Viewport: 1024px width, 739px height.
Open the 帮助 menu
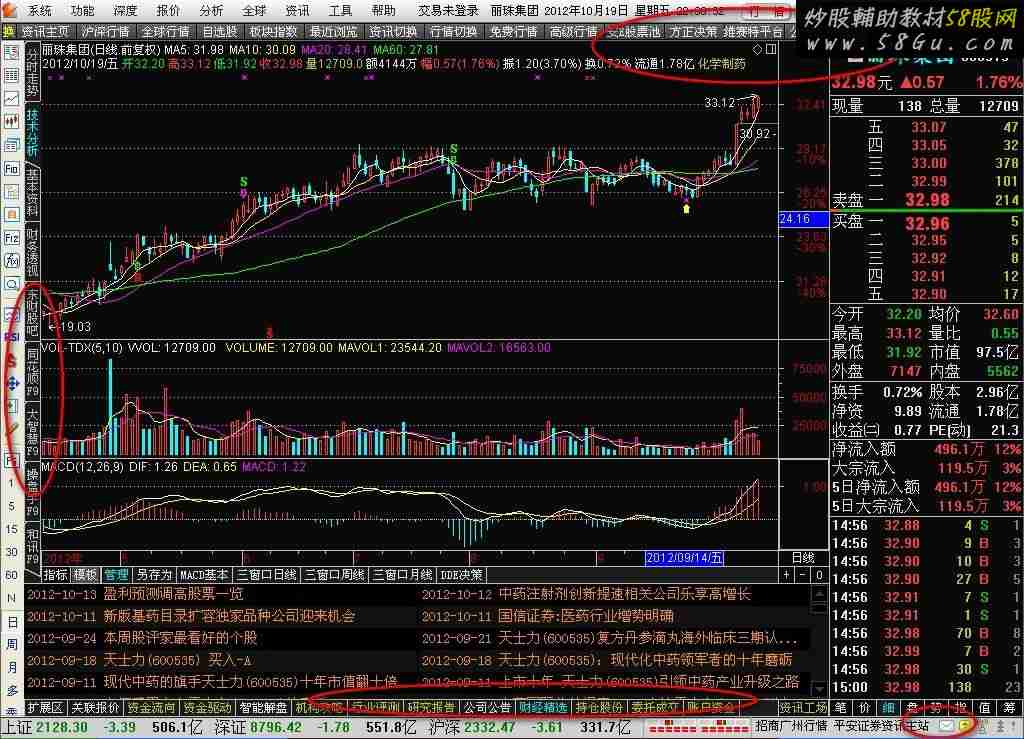point(383,10)
